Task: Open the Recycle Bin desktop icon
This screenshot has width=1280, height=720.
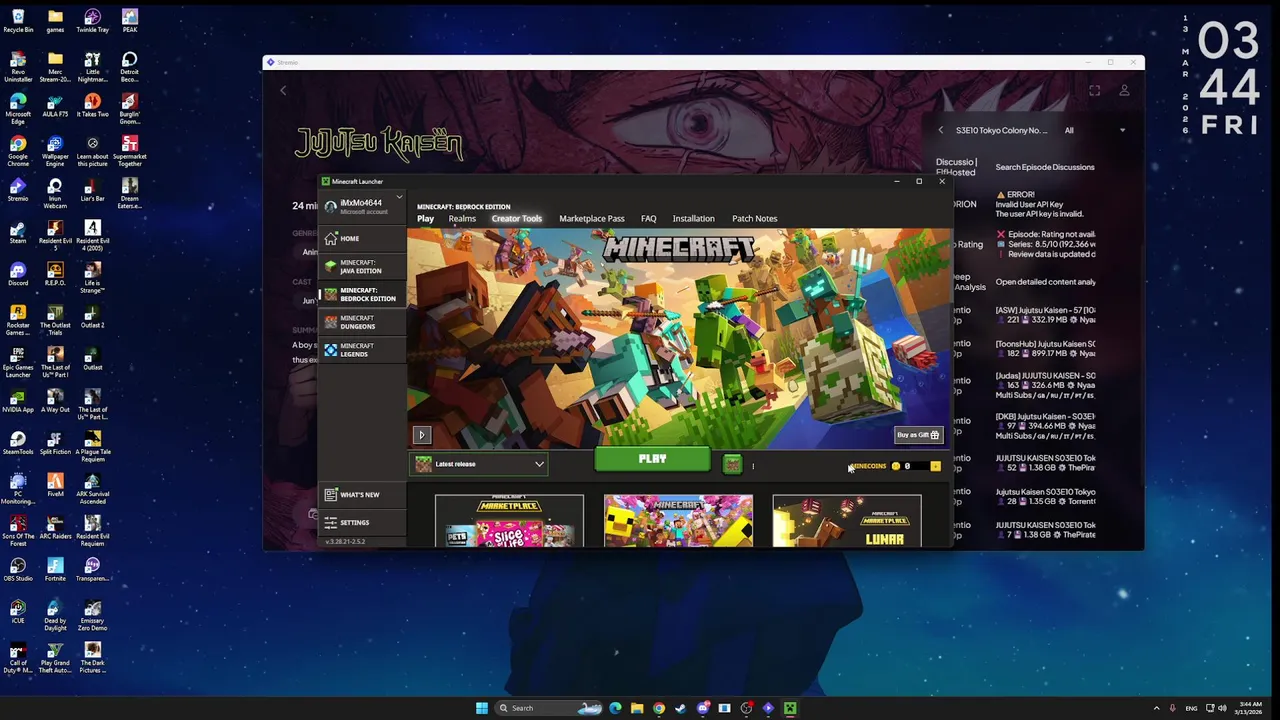Action: [x=18, y=21]
